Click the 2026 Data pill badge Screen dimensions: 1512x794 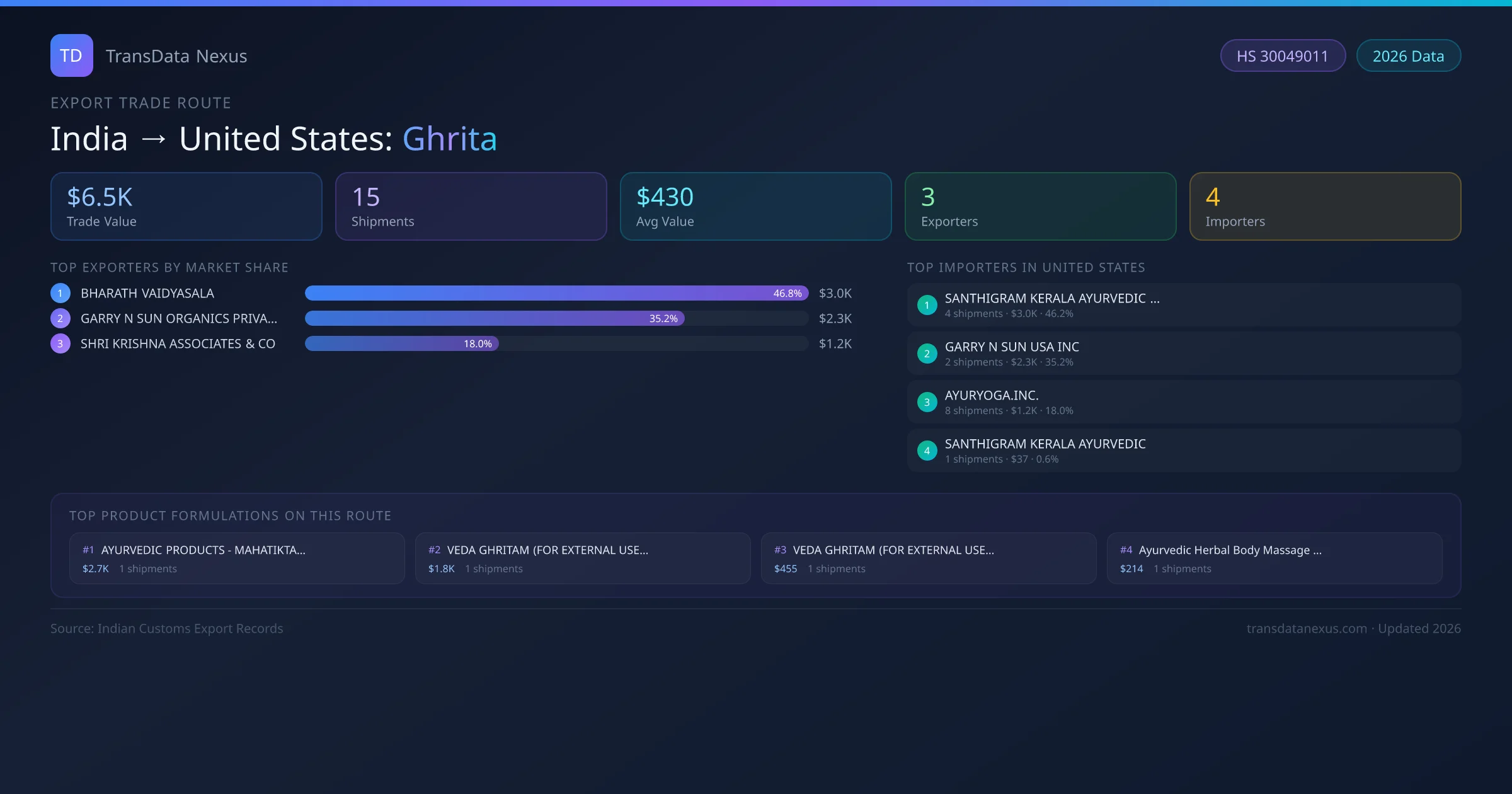pyautogui.click(x=1408, y=56)
